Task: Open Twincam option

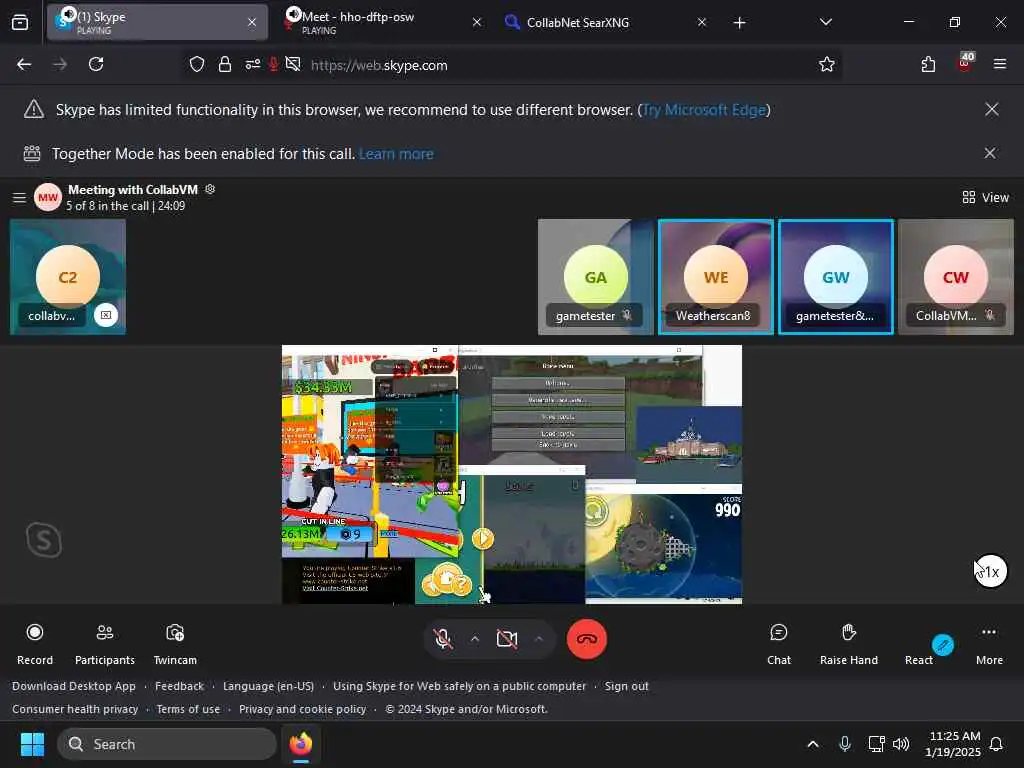Action: tap(175, 644)
